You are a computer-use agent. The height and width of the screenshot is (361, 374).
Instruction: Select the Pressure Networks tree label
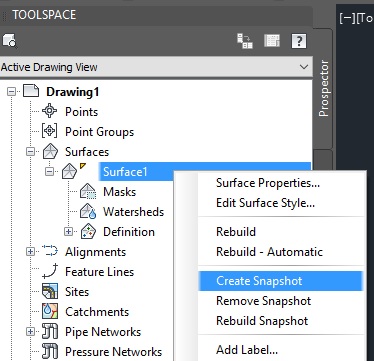(113, 352)
